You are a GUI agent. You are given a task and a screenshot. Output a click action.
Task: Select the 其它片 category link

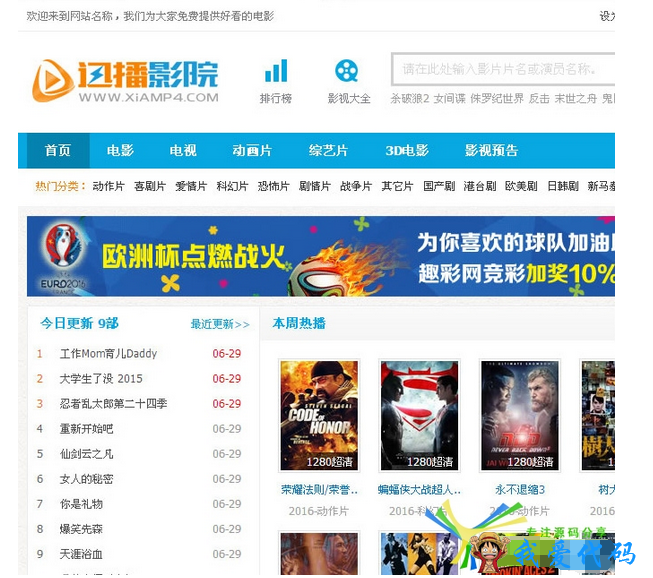(x=397, y=186)
